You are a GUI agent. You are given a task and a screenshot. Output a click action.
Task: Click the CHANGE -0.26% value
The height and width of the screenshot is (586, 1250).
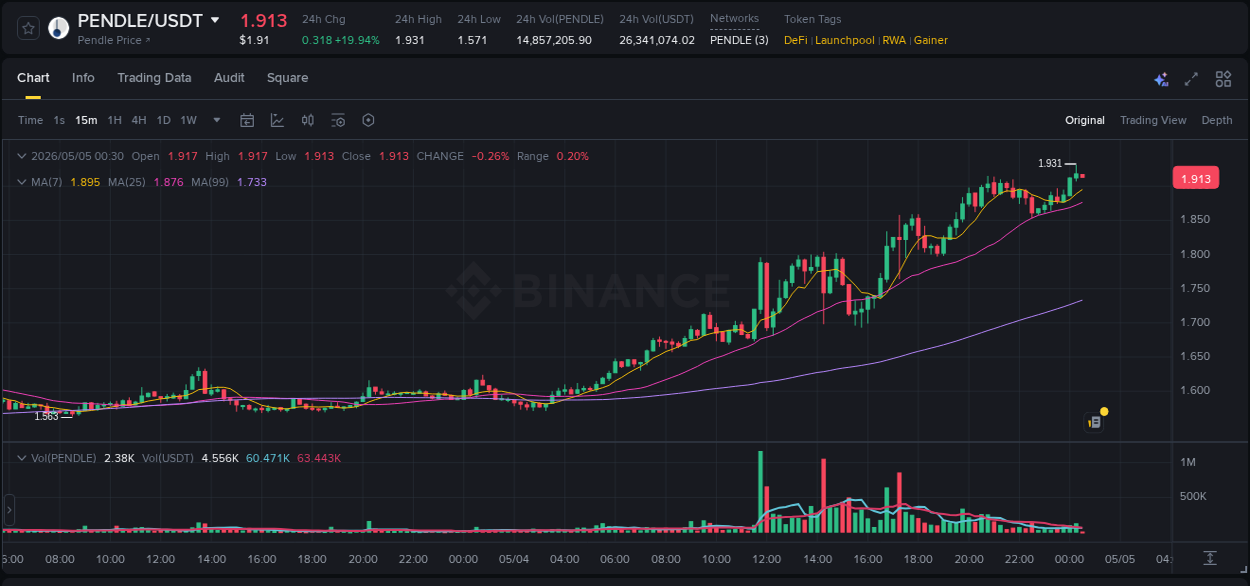pyautogui.click(x=490, y=156)
